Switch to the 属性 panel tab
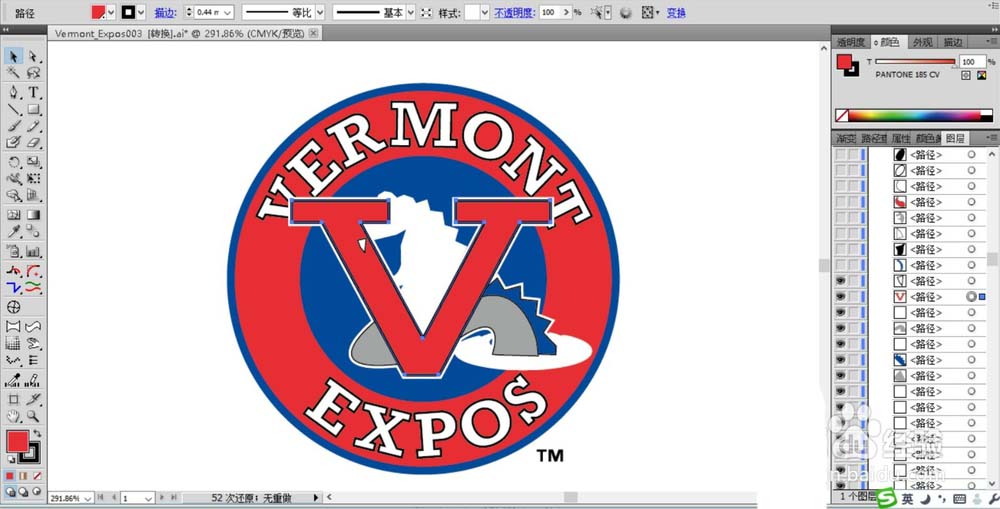1000x509 pixels. tap(901, 138)
